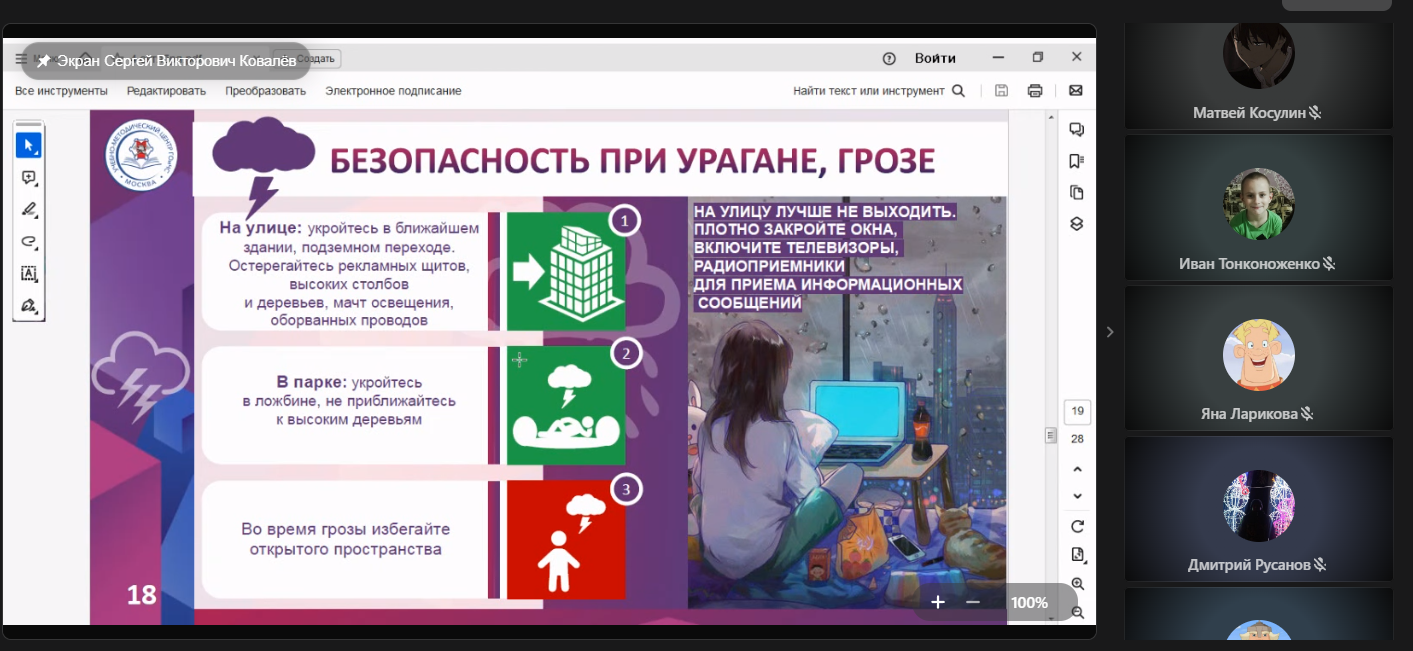Increase zoom with the overlay plus button
The image size is (1413, 651).
coord(938,602)
